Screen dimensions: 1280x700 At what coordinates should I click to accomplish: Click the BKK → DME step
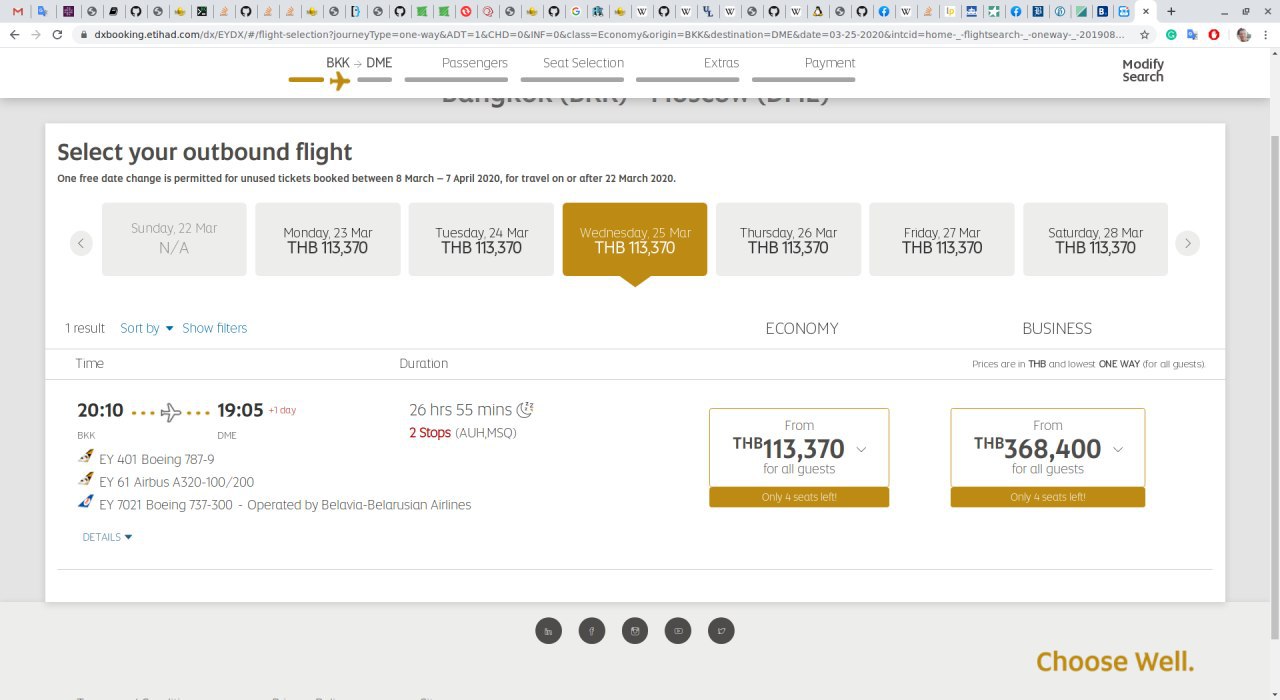pyautogui.click(x=359, y=63)
